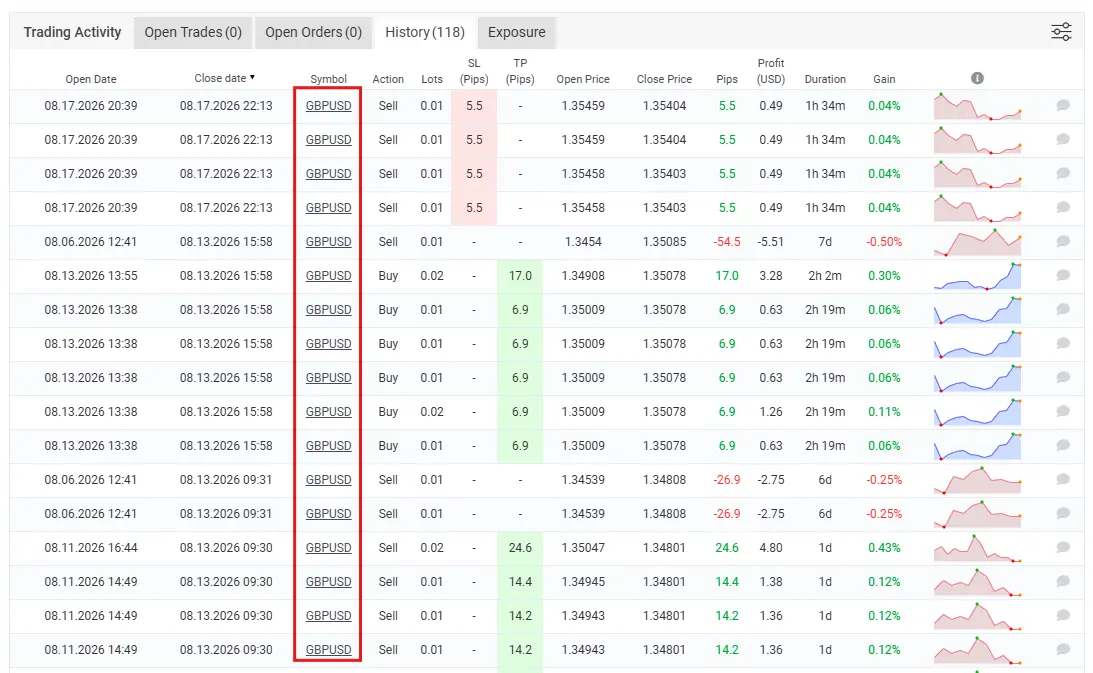1093x673 pixels.
Task: Toggle Close date sort arrow
Action: tap(252, 77)
